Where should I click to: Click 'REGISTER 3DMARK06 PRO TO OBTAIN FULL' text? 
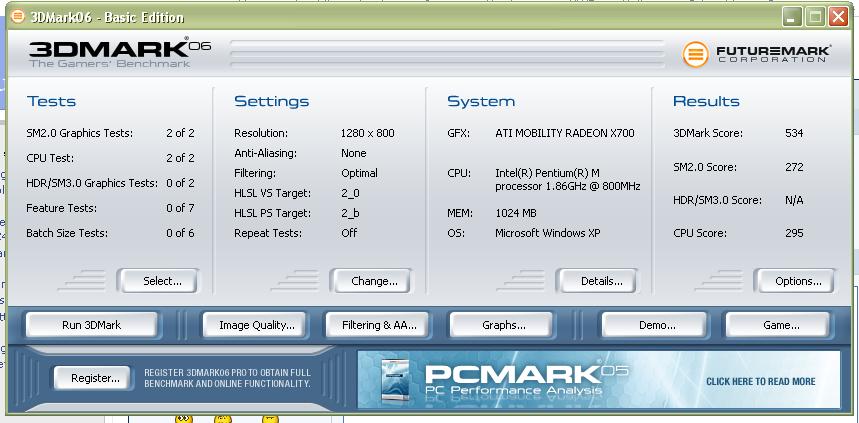(x=227, y=373)
